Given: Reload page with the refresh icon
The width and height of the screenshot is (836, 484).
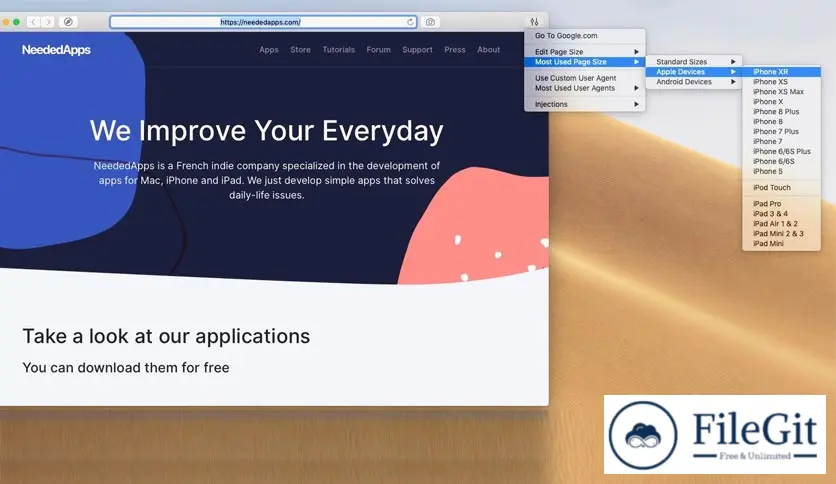Looking at the screenshot, I should click(x=410, y=22).
